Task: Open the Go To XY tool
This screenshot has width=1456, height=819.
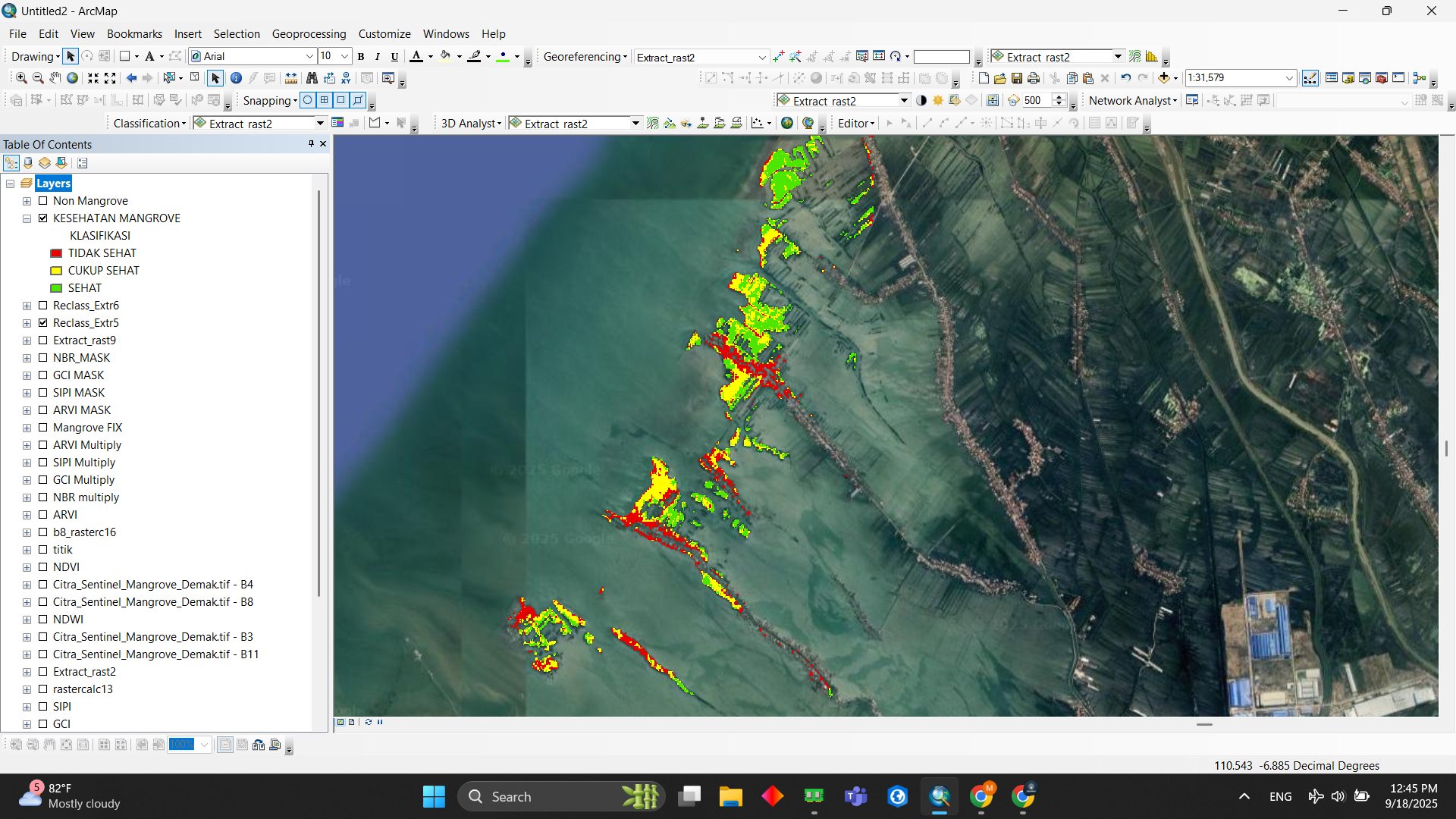Action: pos(346,78)
